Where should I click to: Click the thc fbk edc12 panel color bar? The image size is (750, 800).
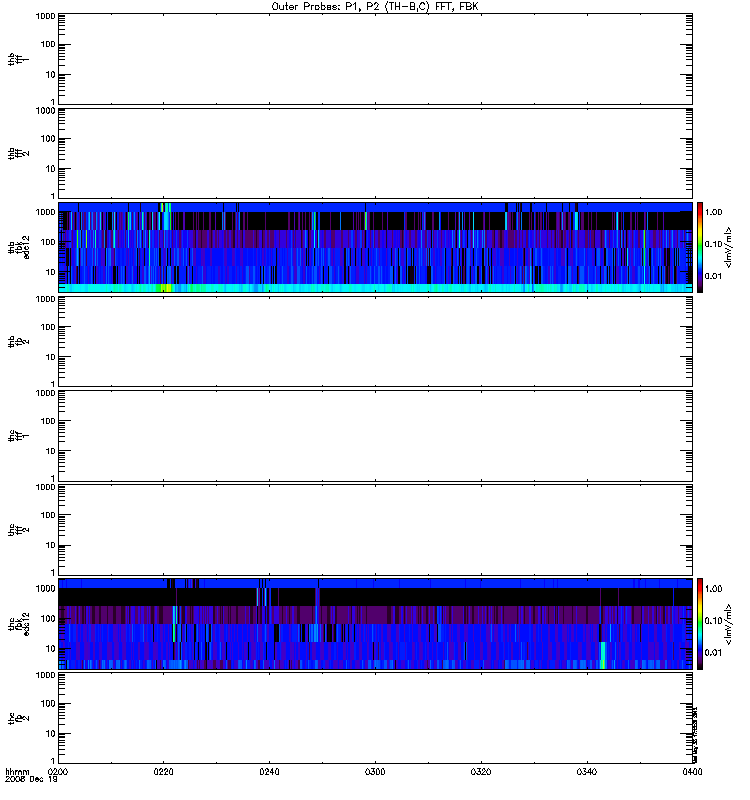click(700, 623)
